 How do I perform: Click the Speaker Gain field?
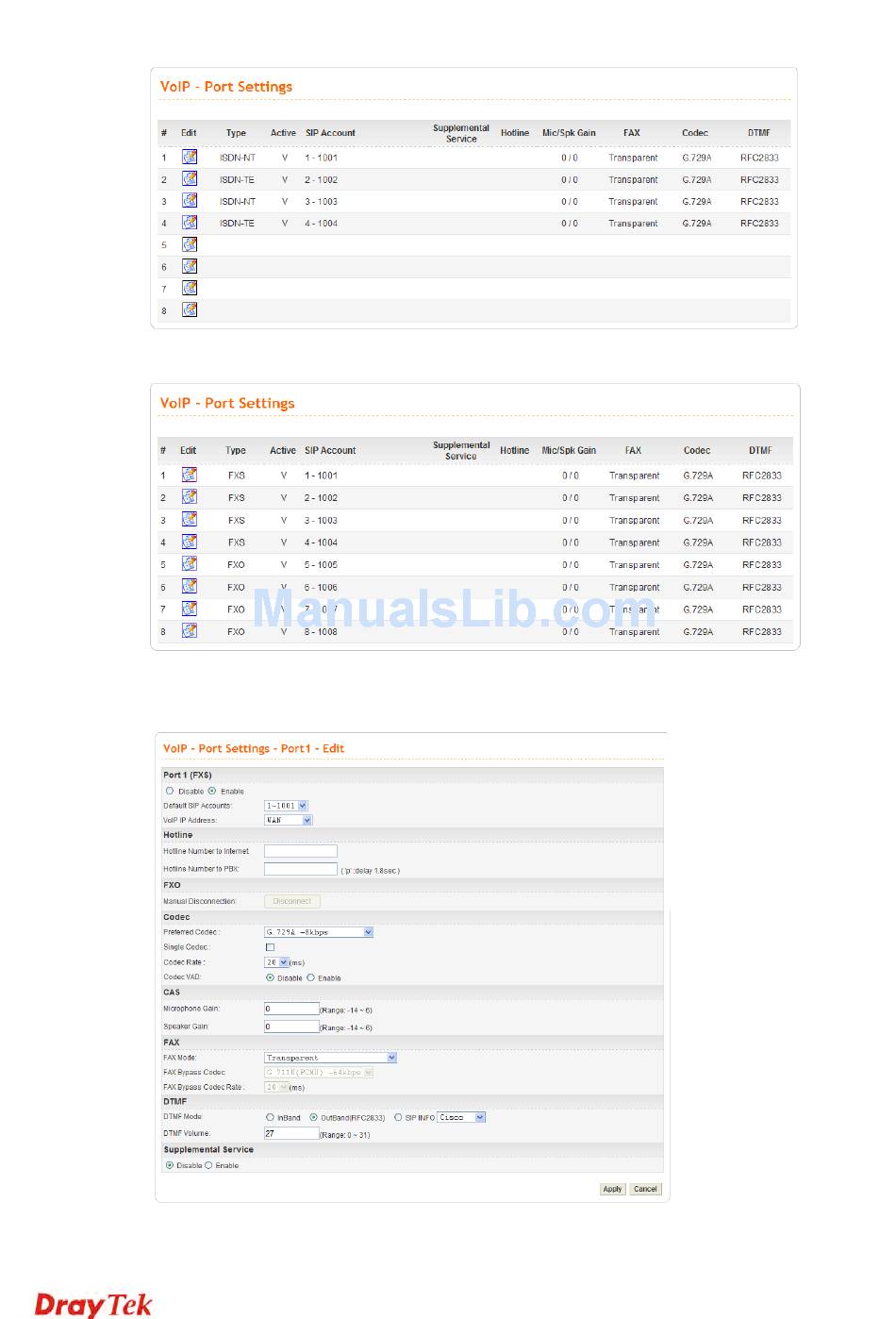click(291, 1027)
